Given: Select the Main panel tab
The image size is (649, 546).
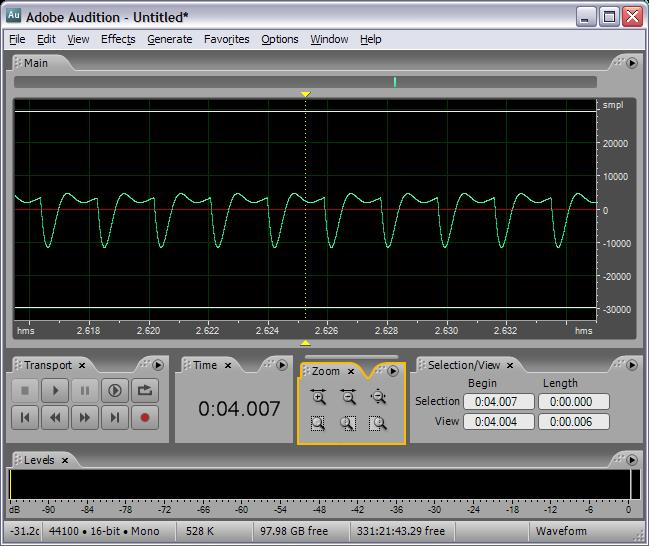Looking at the screenshot, I should coord(36,63).
